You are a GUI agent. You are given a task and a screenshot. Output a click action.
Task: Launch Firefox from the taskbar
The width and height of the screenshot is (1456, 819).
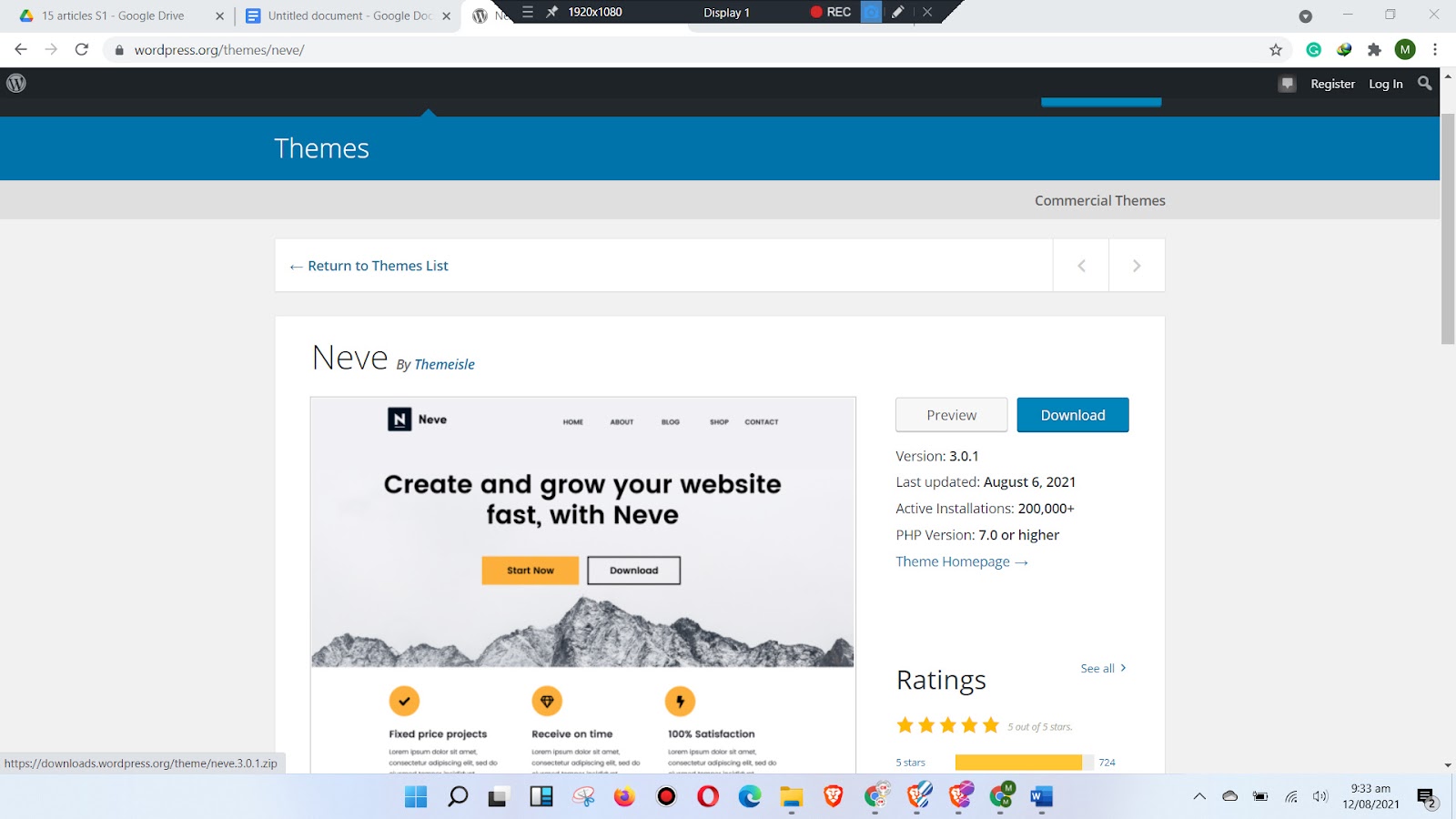click(x=624, y=797)
